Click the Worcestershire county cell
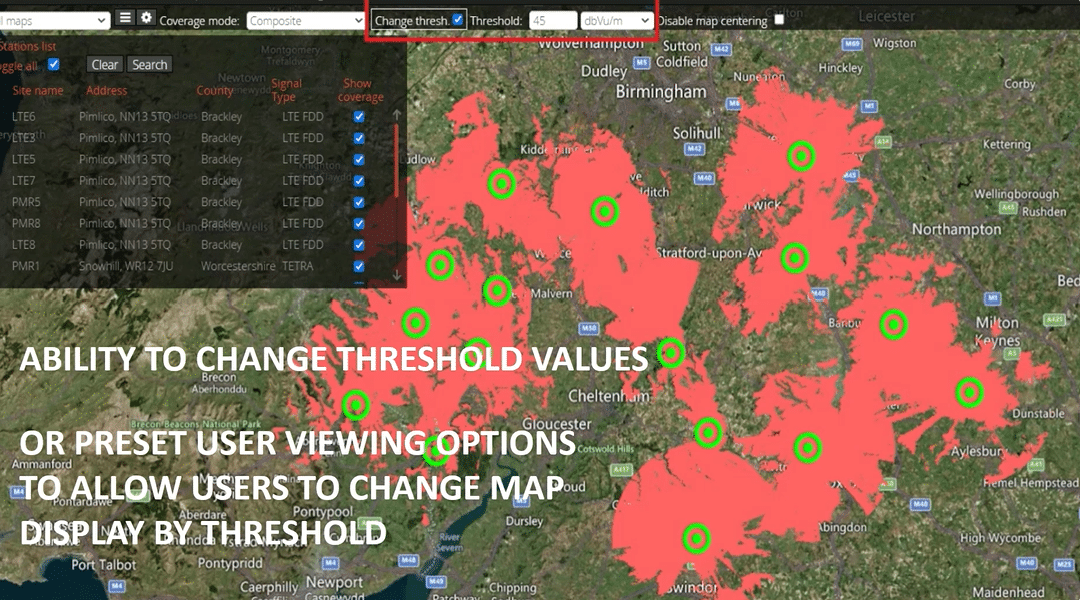The height and width of the screenshot is (600, 1080). [238, 266]
